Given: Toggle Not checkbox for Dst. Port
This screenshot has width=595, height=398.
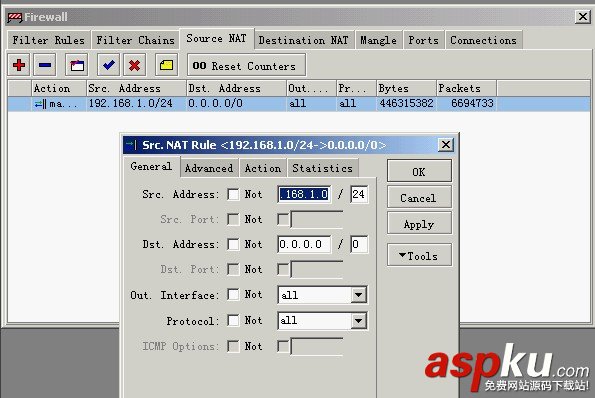Looking at the screenshot, I should click(x=233, y=269).
